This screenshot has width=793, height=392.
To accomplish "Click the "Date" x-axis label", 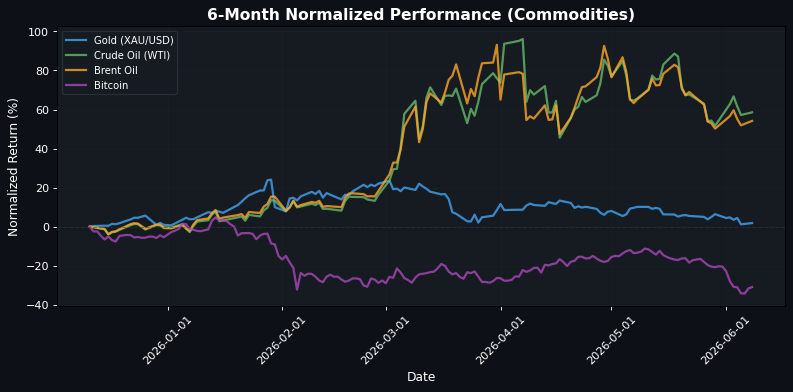I will [x=421, y=377].
